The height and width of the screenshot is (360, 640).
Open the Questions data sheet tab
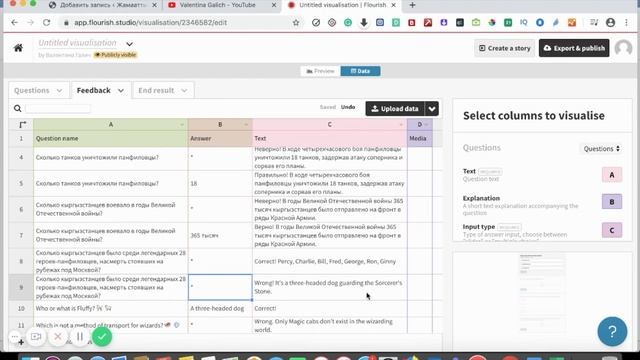[38, 90]
